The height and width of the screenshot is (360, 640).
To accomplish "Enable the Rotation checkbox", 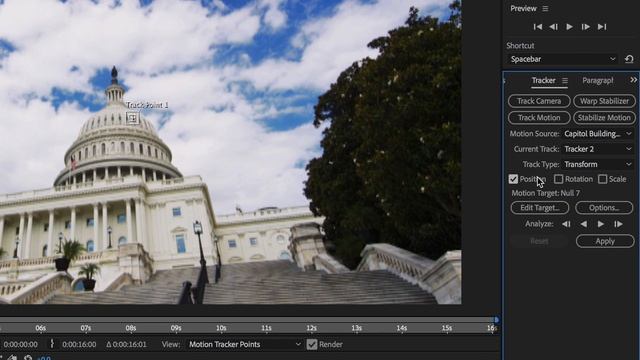I will [558, 179].
